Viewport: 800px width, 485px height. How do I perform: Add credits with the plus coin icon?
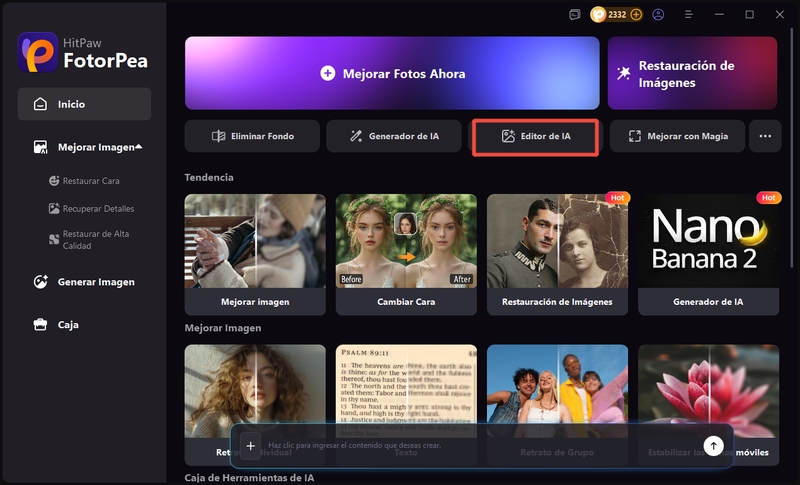pos(636,15)
